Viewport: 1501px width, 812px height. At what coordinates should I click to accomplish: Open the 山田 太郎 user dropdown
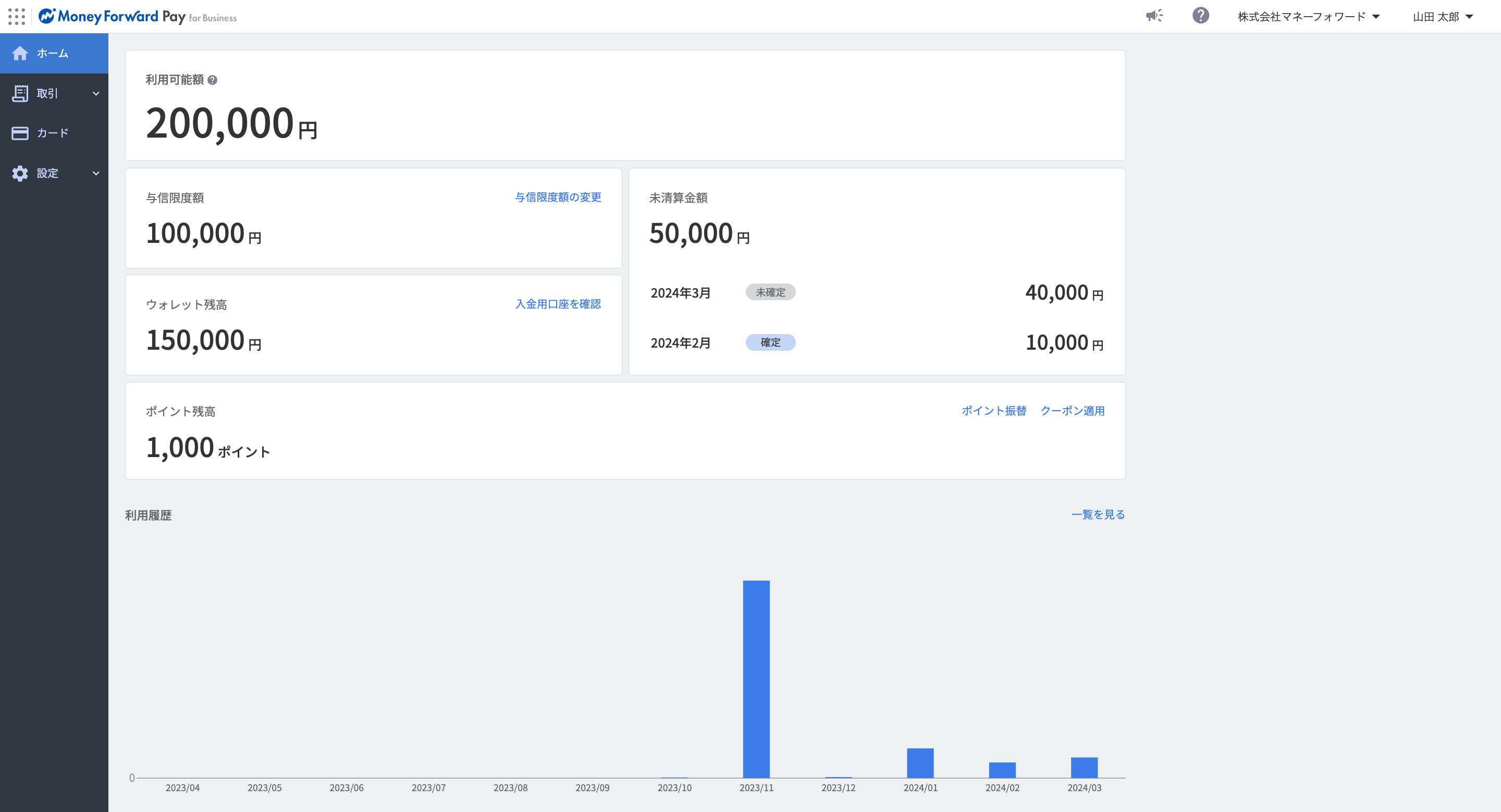point(1442,17)
